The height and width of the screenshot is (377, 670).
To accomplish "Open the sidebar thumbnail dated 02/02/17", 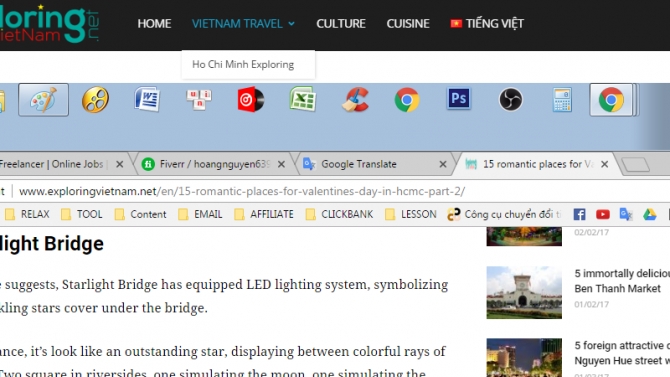I will coord(524,236).
